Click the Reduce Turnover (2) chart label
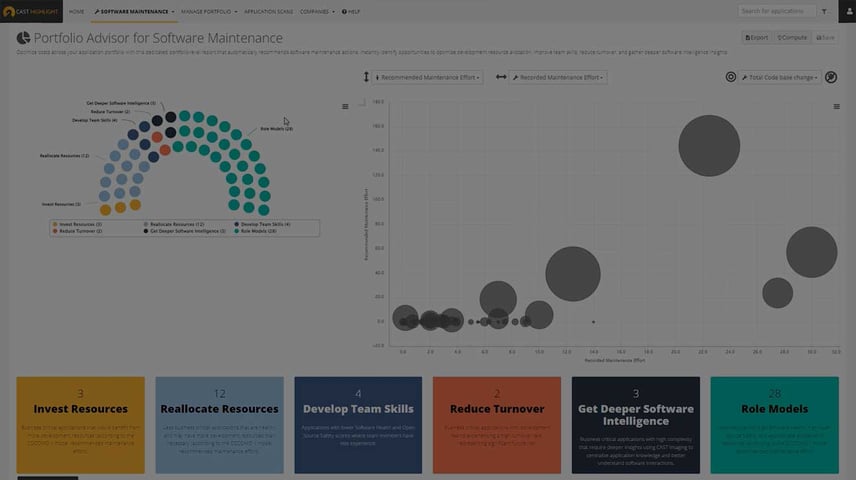 110,111
